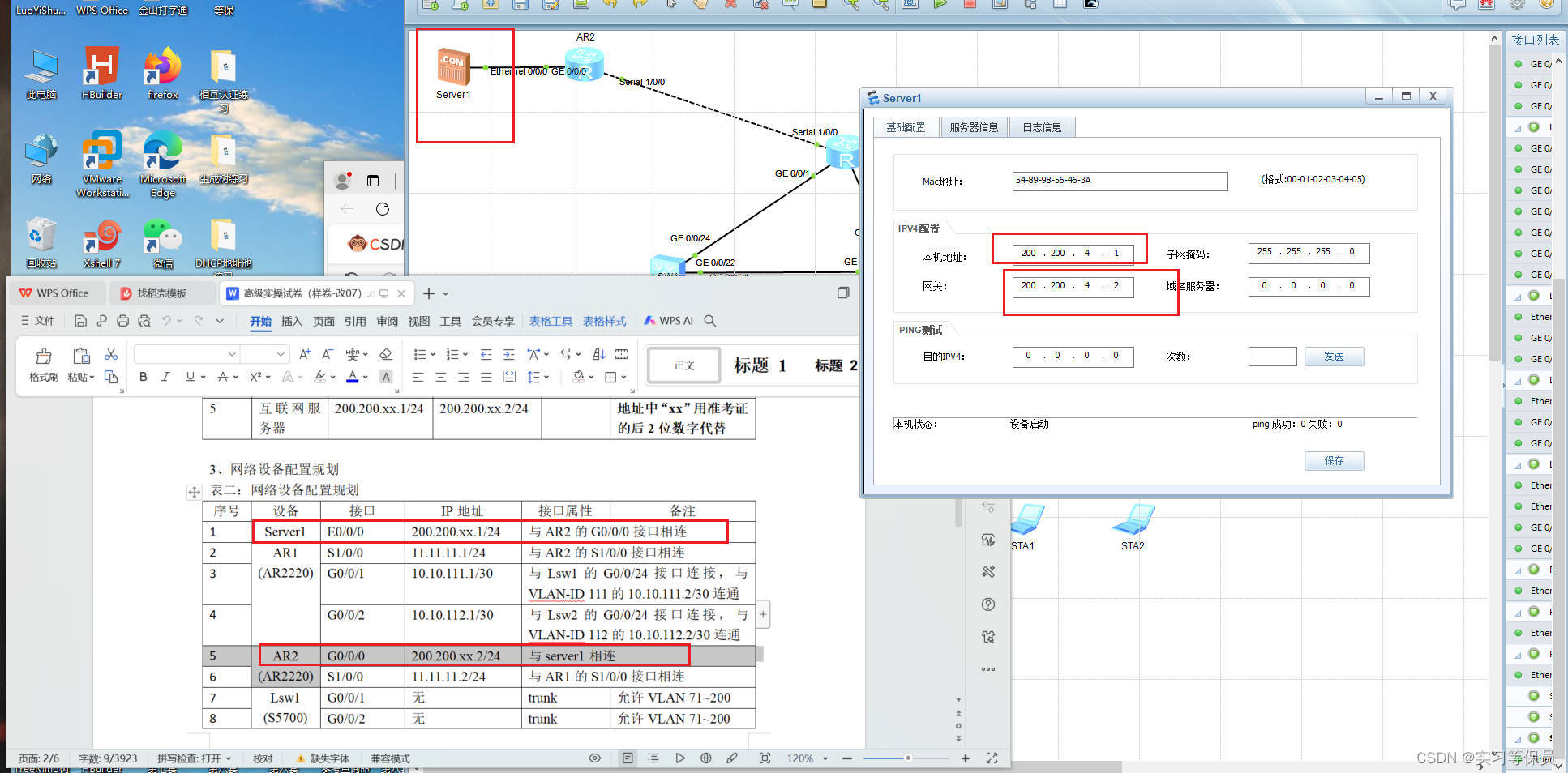
Task: Click the red Stop Devices icon in eNSP
Action: pos(970,4)
